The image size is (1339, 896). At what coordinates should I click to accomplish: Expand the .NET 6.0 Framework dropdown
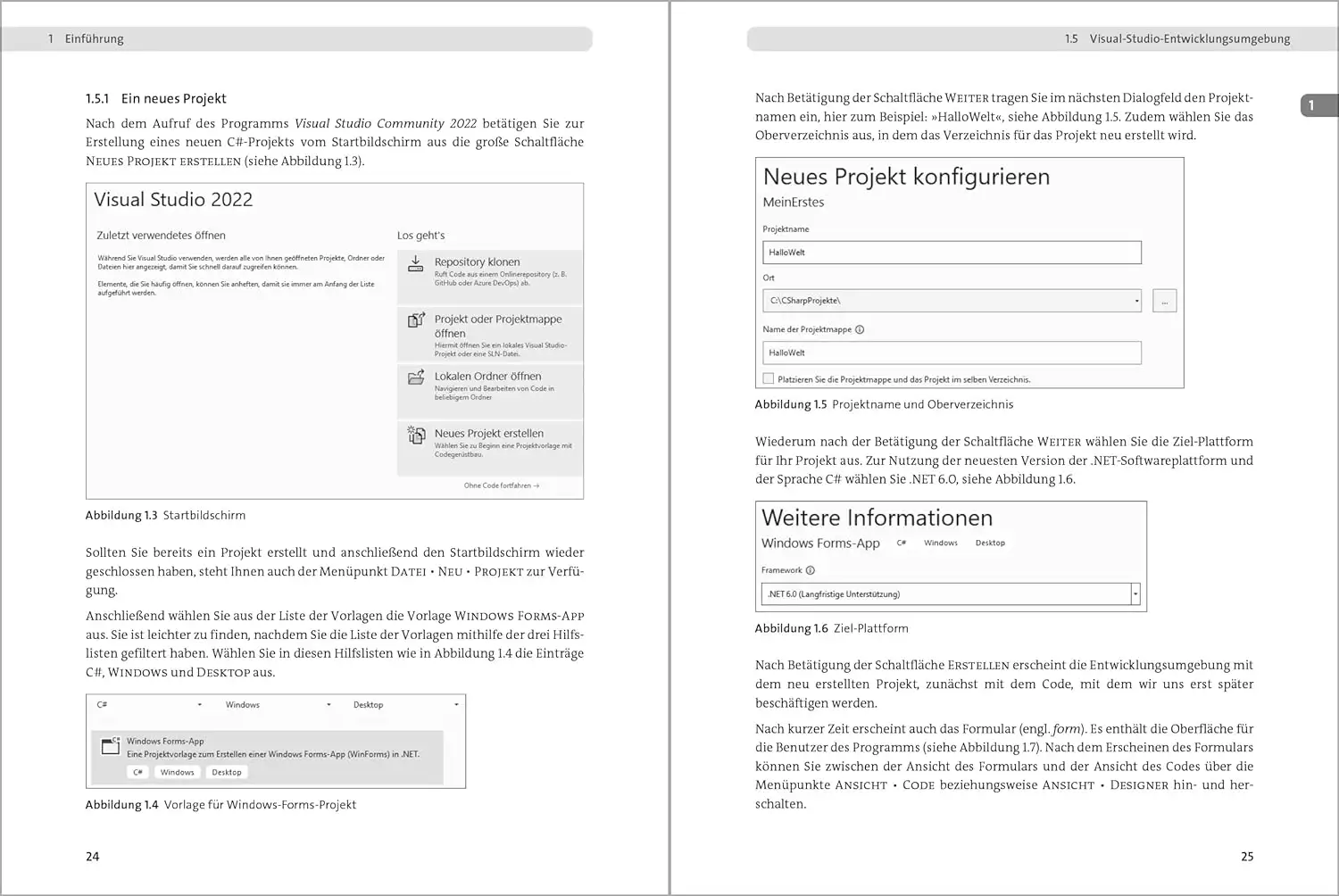click(x=1135, y=594)
